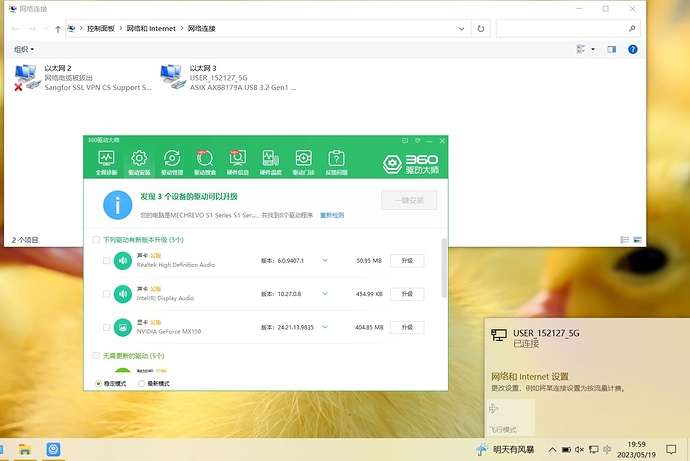This screenshot has height=461, width=690.
Task: Click 升级 for Intel(R) Display Audio
Action: pyautogui.click(x=407, y=294)
